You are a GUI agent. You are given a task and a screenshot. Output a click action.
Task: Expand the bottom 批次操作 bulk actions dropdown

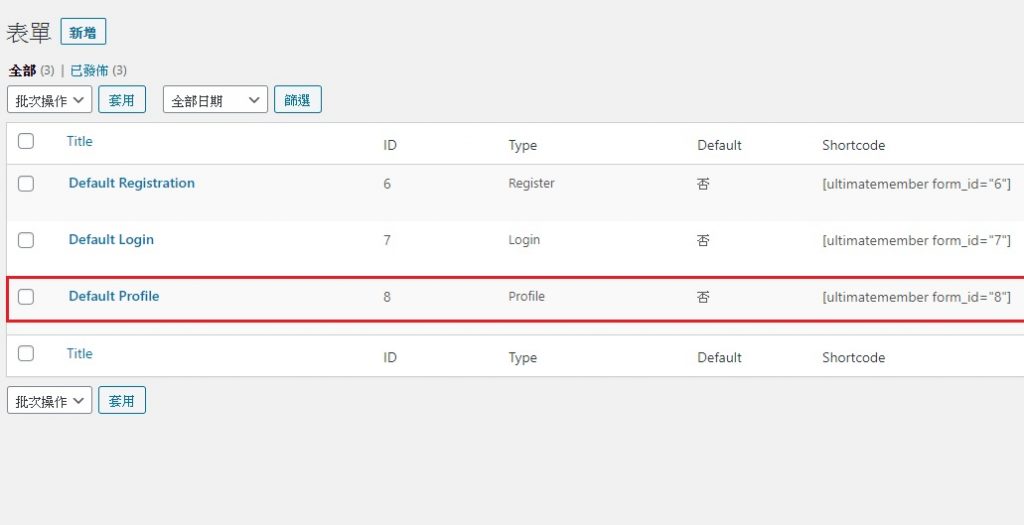coord(49,400)
